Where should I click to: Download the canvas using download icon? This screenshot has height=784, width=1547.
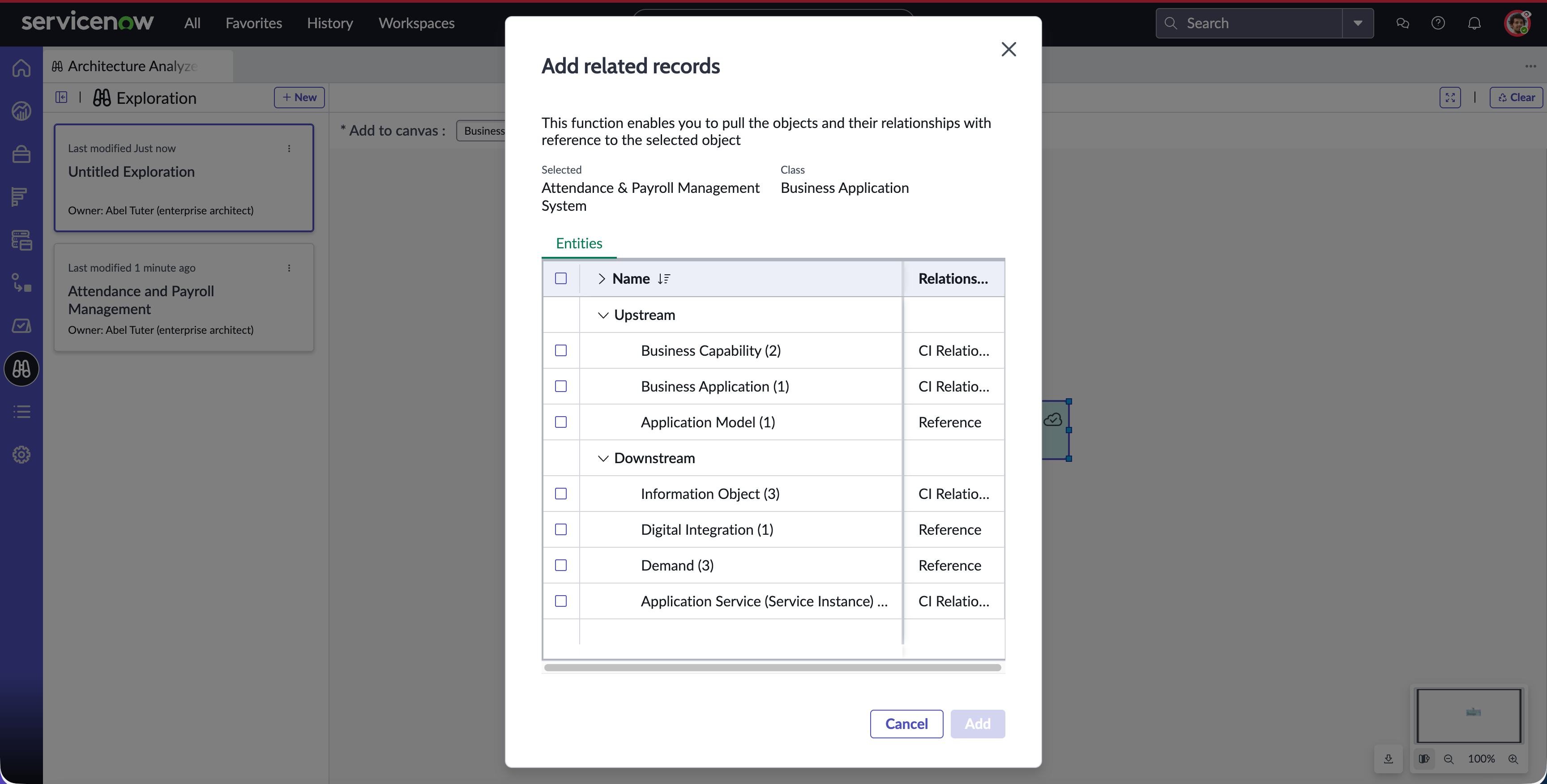(x=1389, y=759)
